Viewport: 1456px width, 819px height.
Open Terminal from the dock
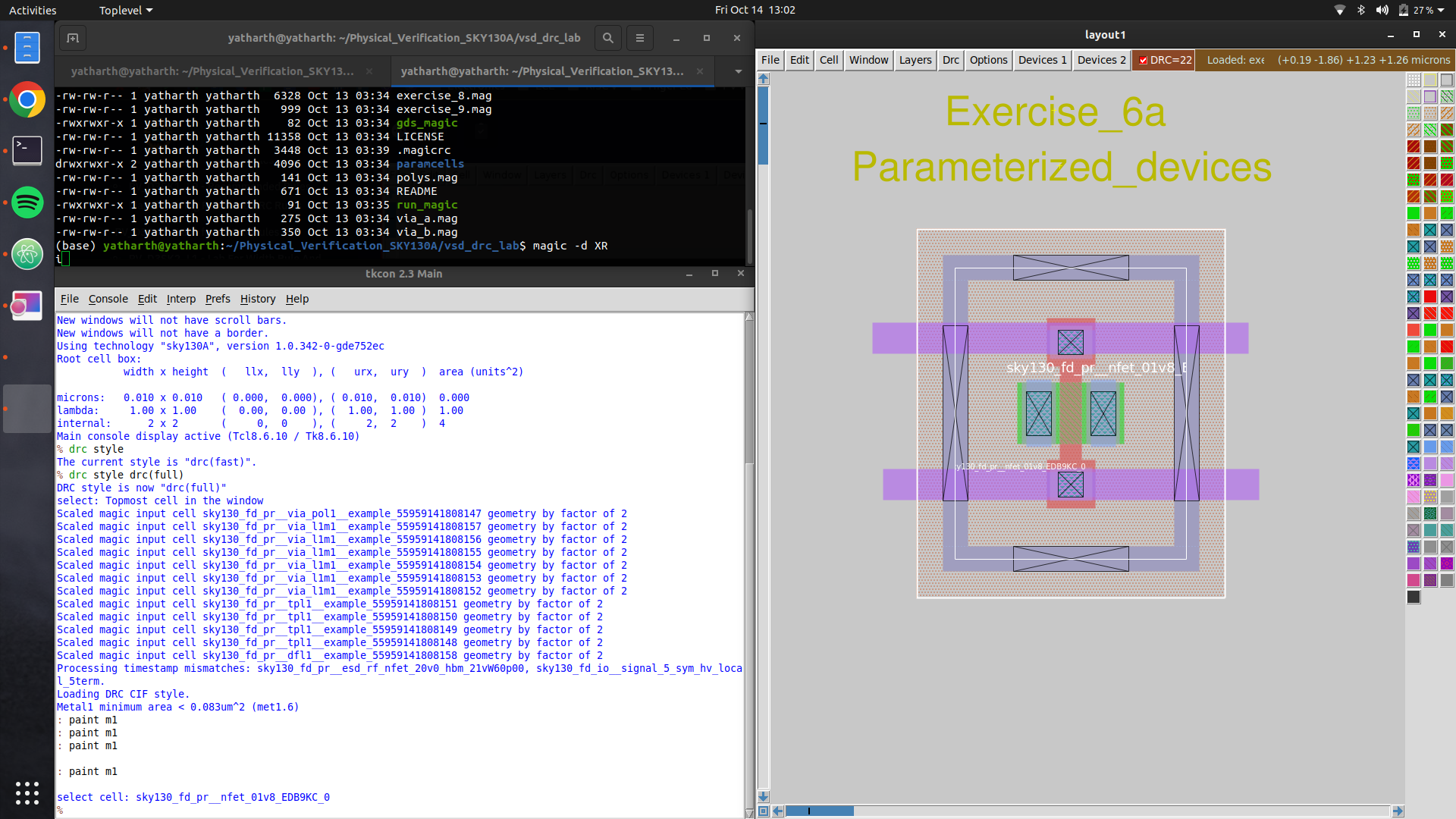[27, 150]
